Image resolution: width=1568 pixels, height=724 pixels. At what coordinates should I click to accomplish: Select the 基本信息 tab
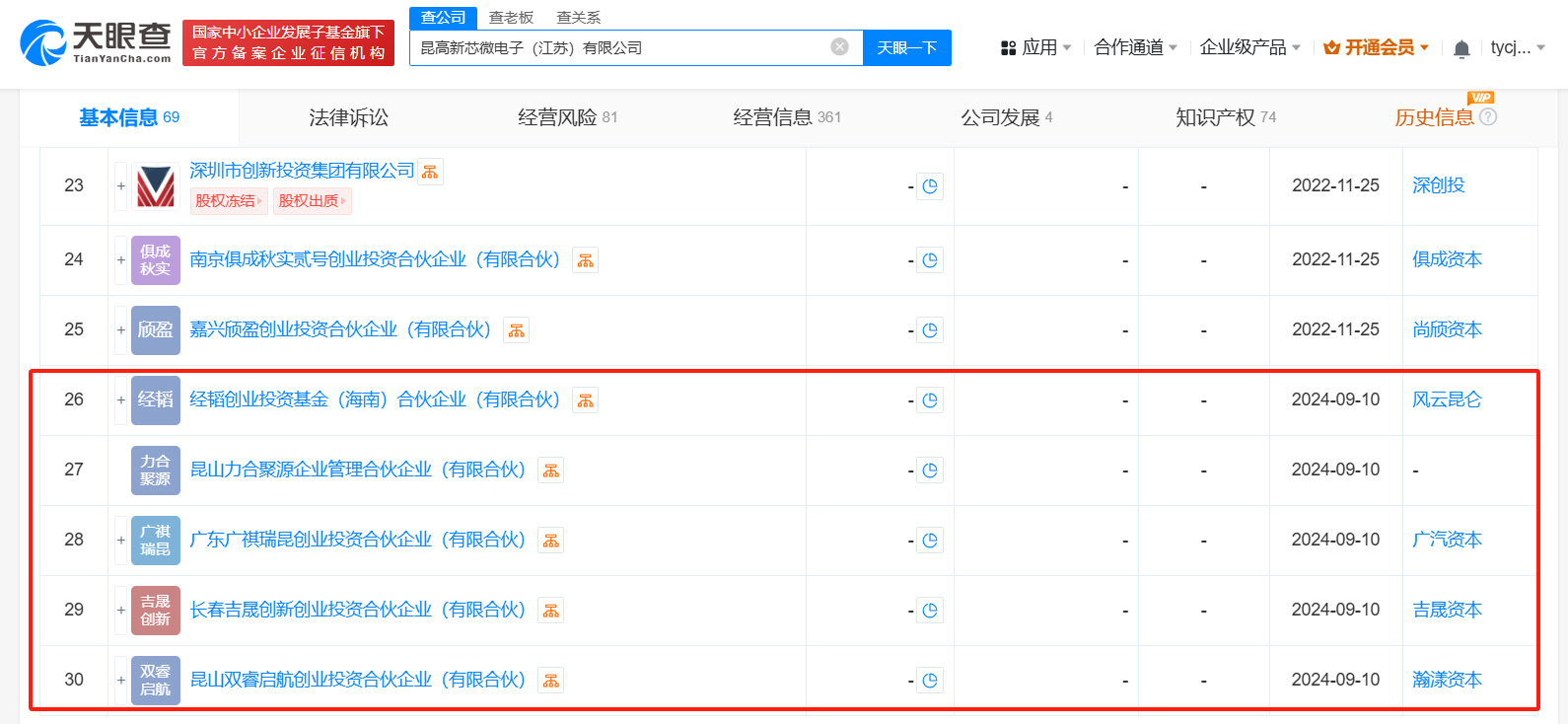coord(129,117)
